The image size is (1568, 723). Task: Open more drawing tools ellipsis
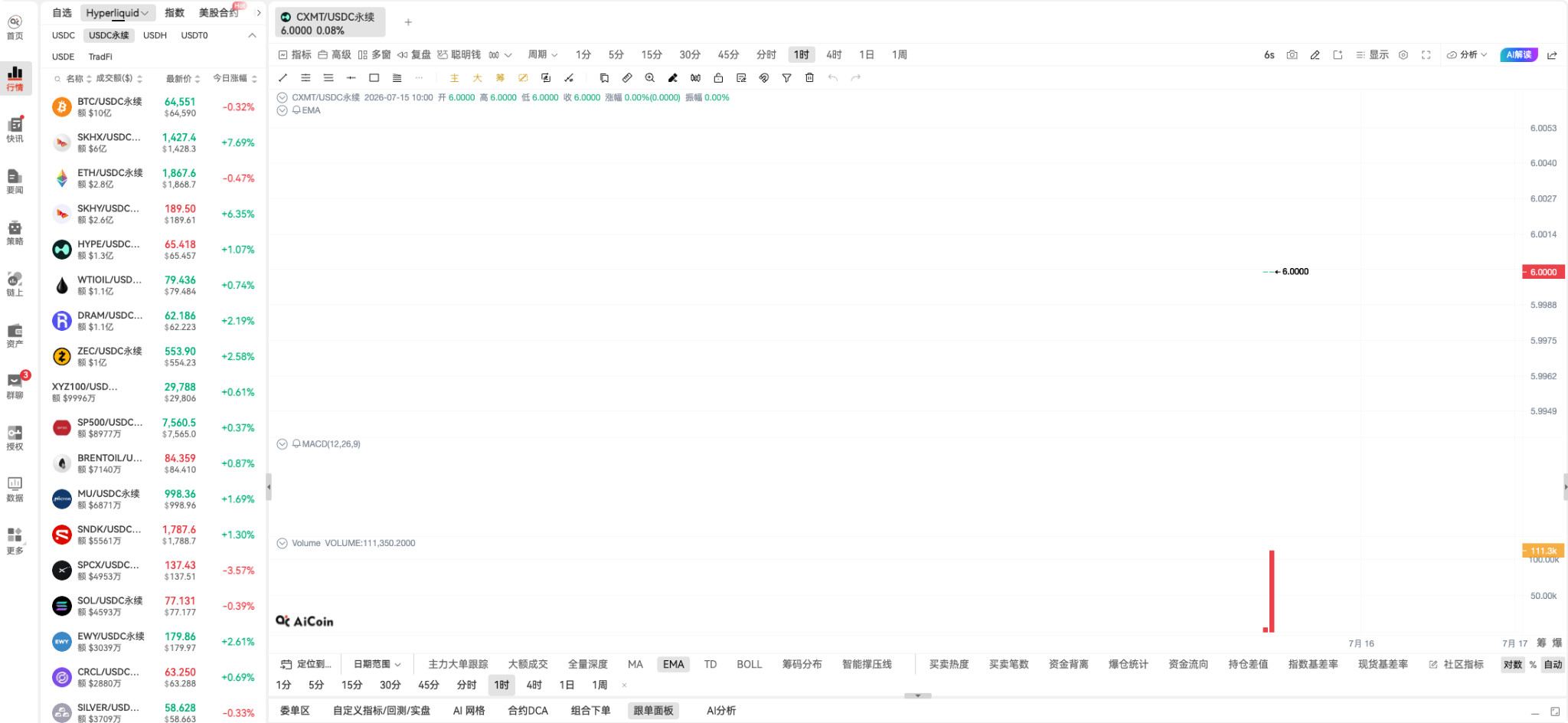point(419,77)
